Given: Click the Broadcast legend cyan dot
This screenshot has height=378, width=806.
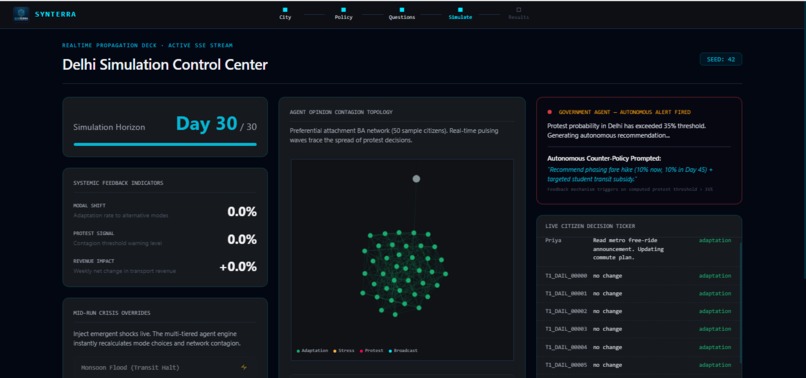Looking at the screenshot, I should [x=390, y=351].
